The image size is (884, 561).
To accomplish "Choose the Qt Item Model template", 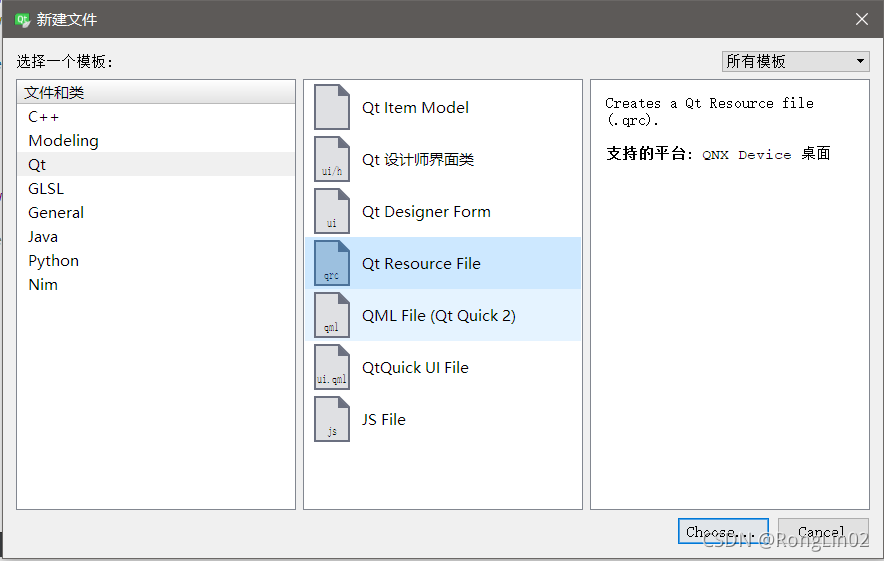I will (443, 107).
